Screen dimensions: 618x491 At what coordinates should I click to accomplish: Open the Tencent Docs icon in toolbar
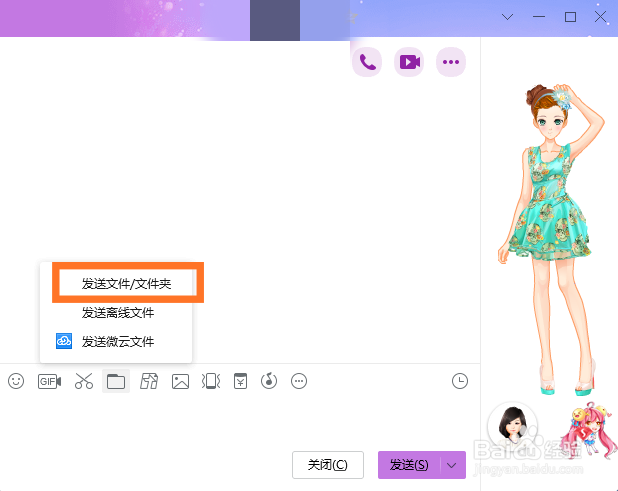pos(149,381)
